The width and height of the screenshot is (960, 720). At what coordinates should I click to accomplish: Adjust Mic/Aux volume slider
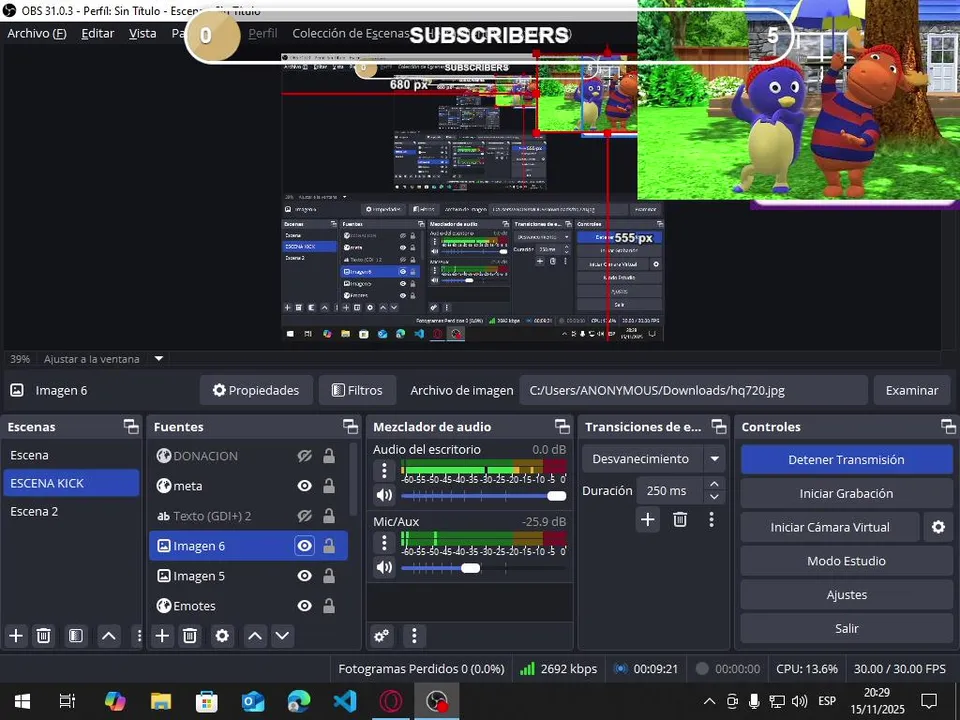(484, 568)
